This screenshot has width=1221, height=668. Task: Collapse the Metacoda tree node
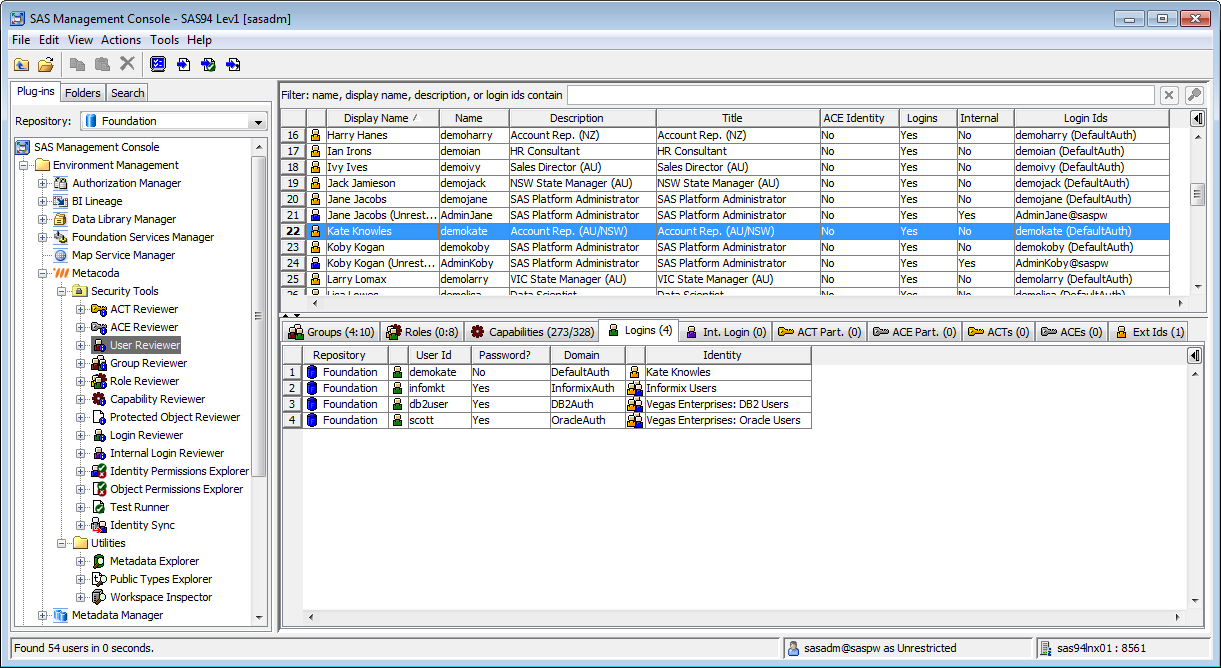click(42, 273)
